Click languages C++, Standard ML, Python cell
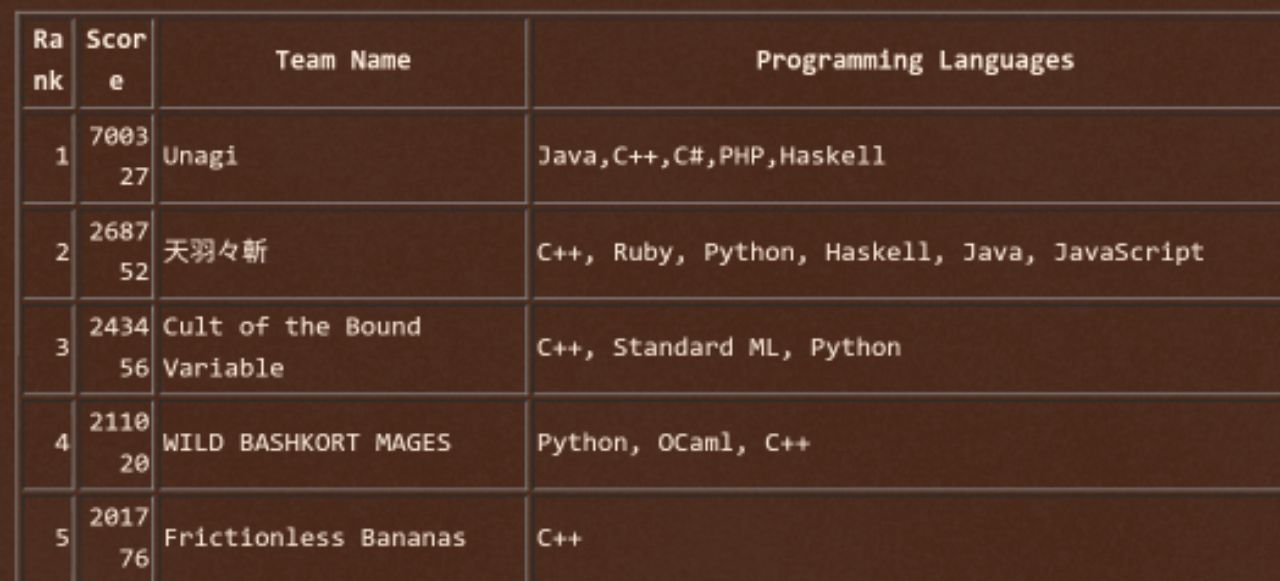This screenshot has height=581, width=1280. coord(906,348)
